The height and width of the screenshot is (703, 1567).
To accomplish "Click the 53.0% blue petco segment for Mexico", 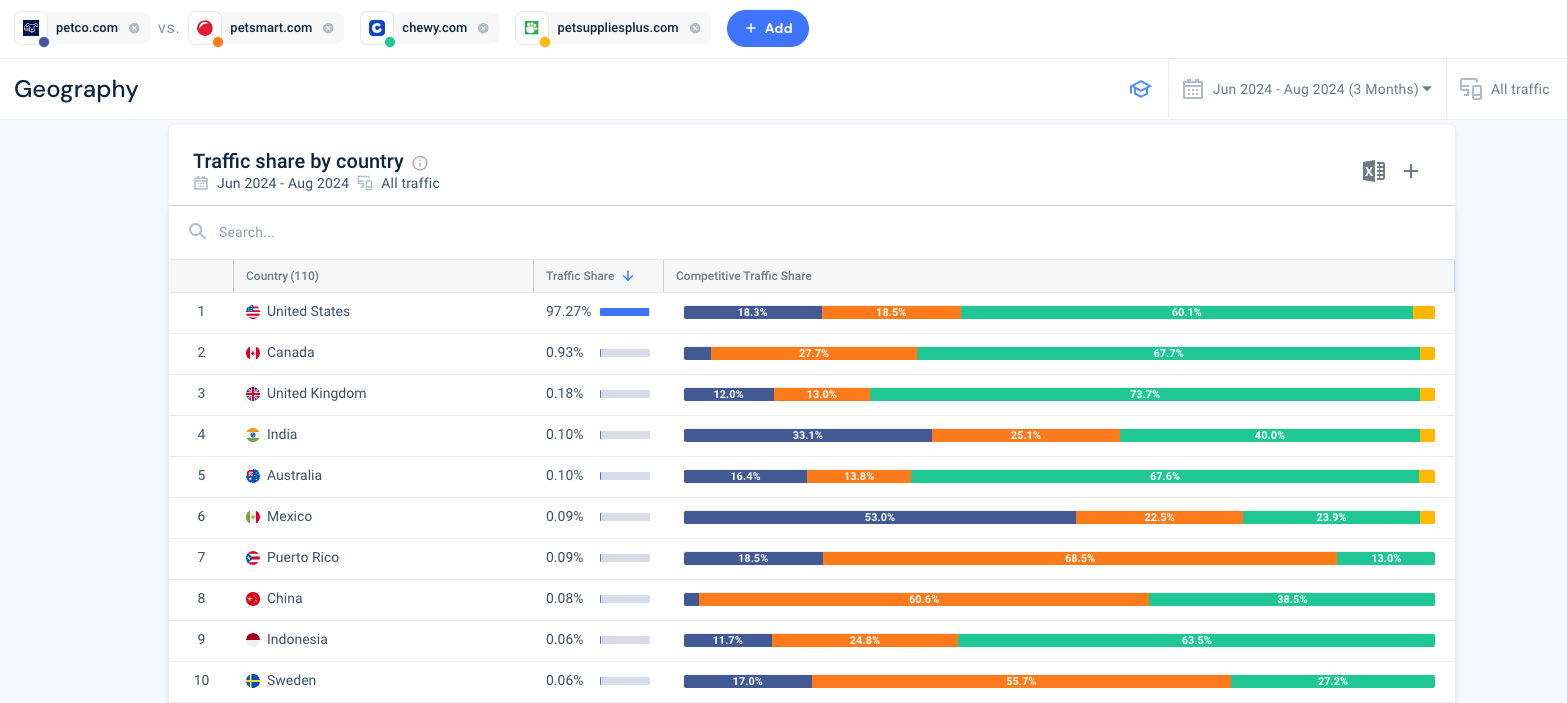I will (x=880, y=517).
